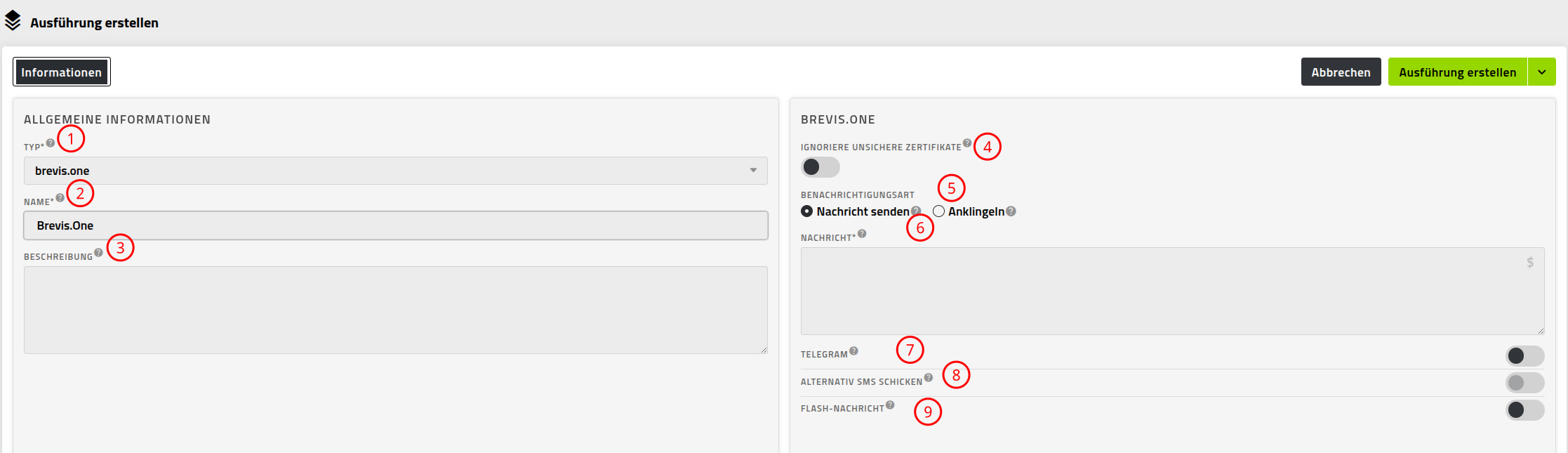
Task: Click help icon for Ignoriere unsichere Zertifikate
Action: (x=967, y=143)
